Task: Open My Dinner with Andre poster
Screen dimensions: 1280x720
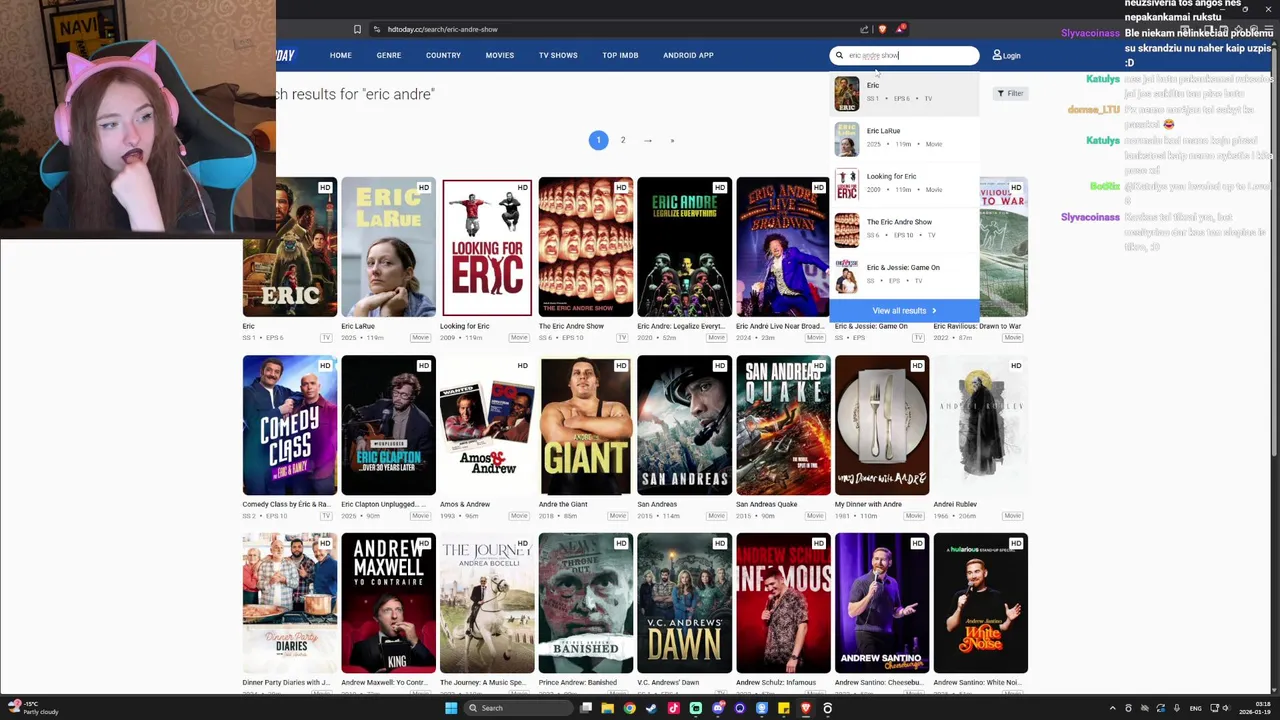Action: [x=882, y=425]
